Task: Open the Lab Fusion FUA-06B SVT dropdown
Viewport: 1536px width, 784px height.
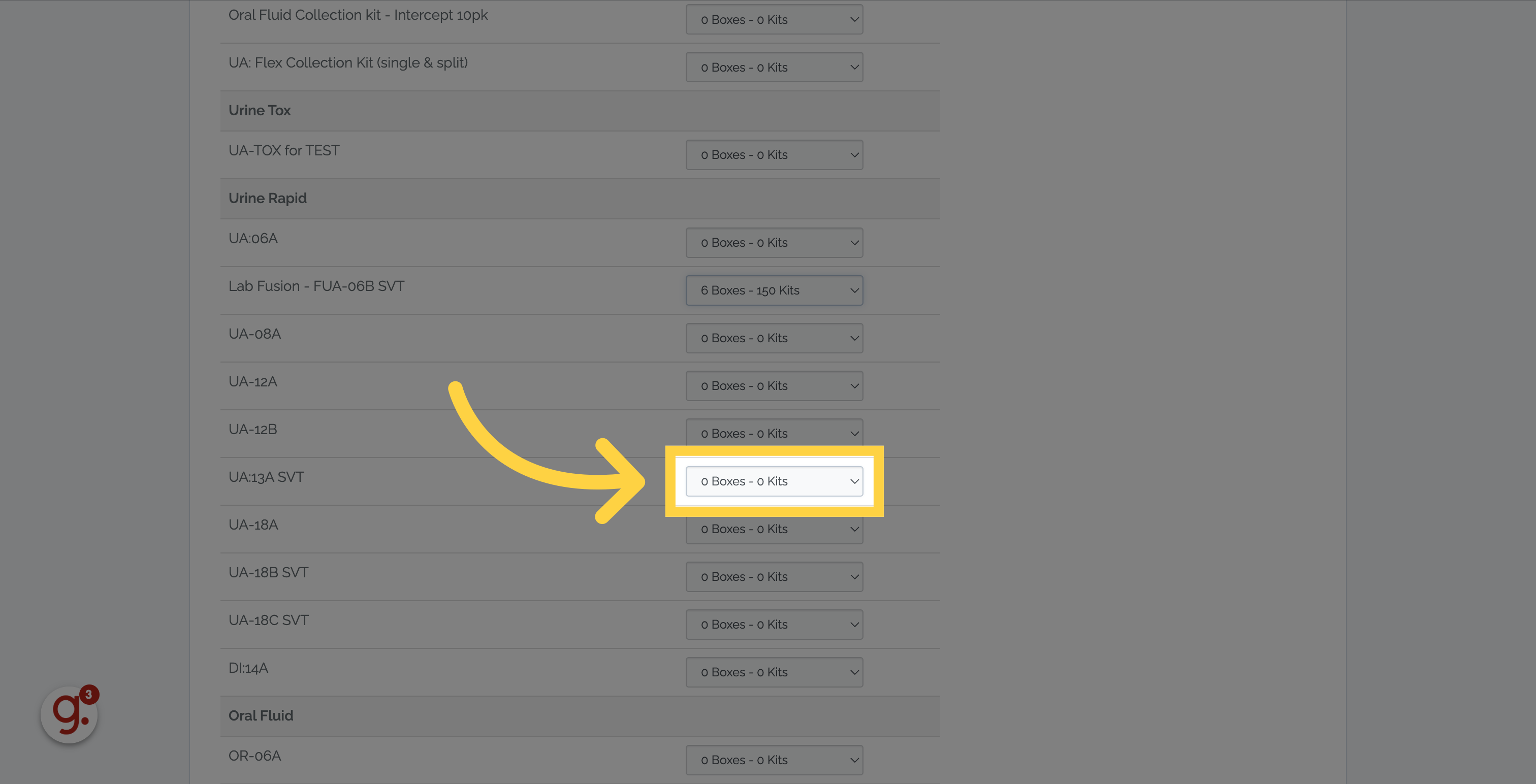Action: pyautogui.click(x=774, y=290)
